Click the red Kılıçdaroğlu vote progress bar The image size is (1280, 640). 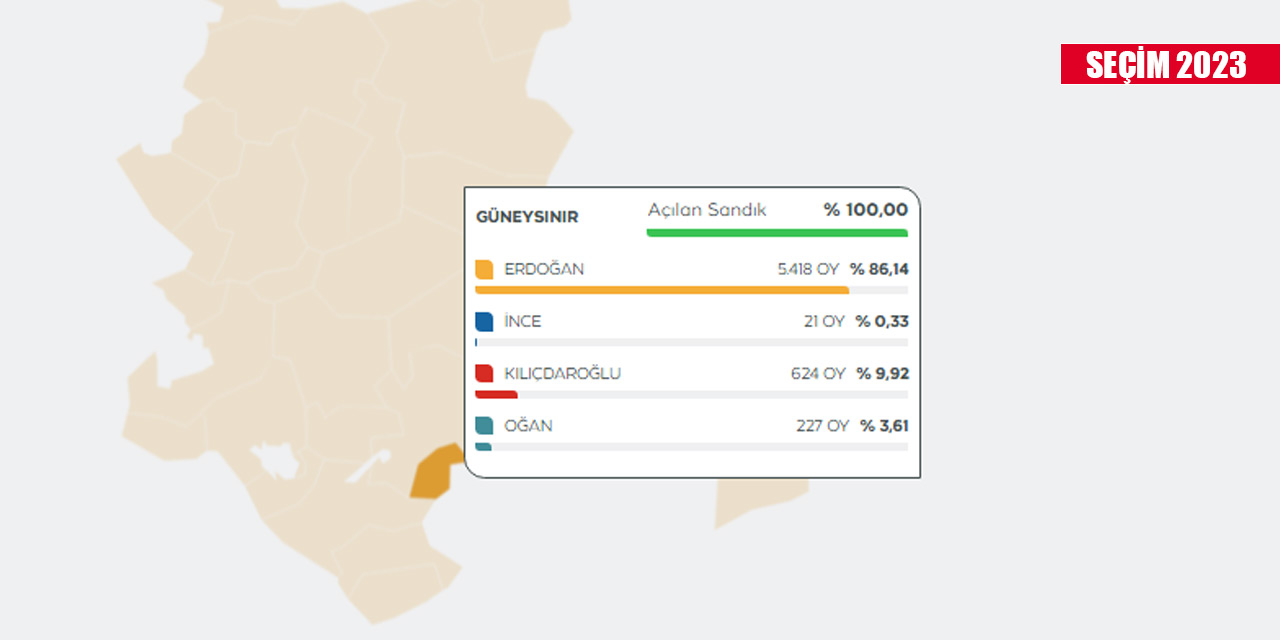coord(496,395)
